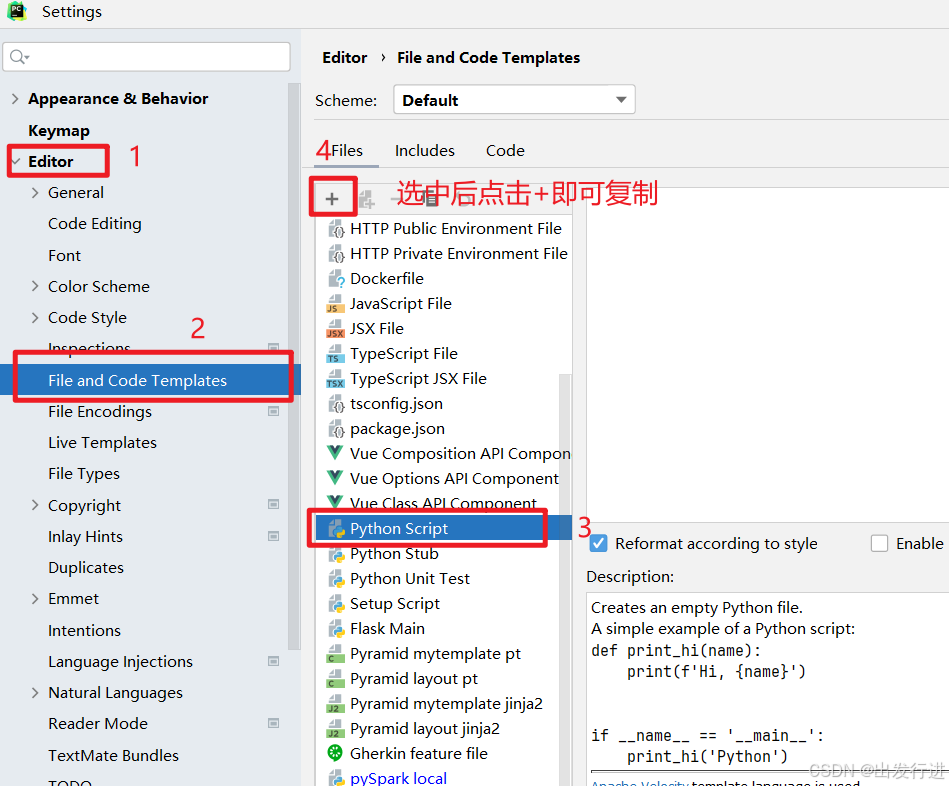Click the JSX File icon
Image resolution: width=949 pixels, height=786 pixels.
click(335, 329)
